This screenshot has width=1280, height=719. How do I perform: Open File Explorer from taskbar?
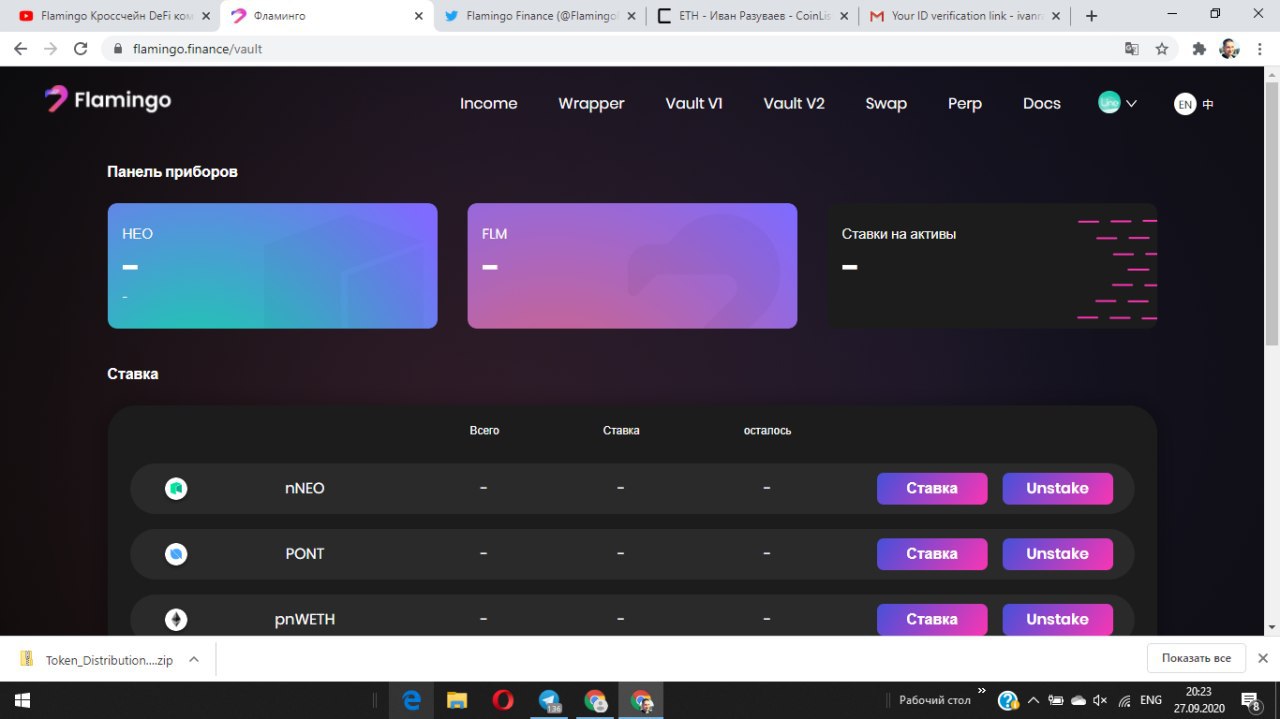click(457, 700)
